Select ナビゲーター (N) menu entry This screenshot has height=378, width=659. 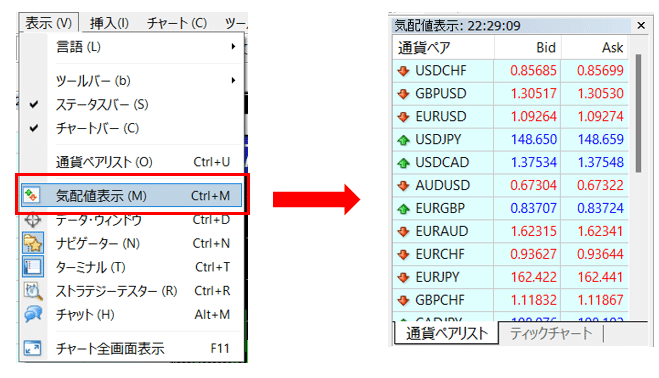pyautogui.click(x=131, y=243)
